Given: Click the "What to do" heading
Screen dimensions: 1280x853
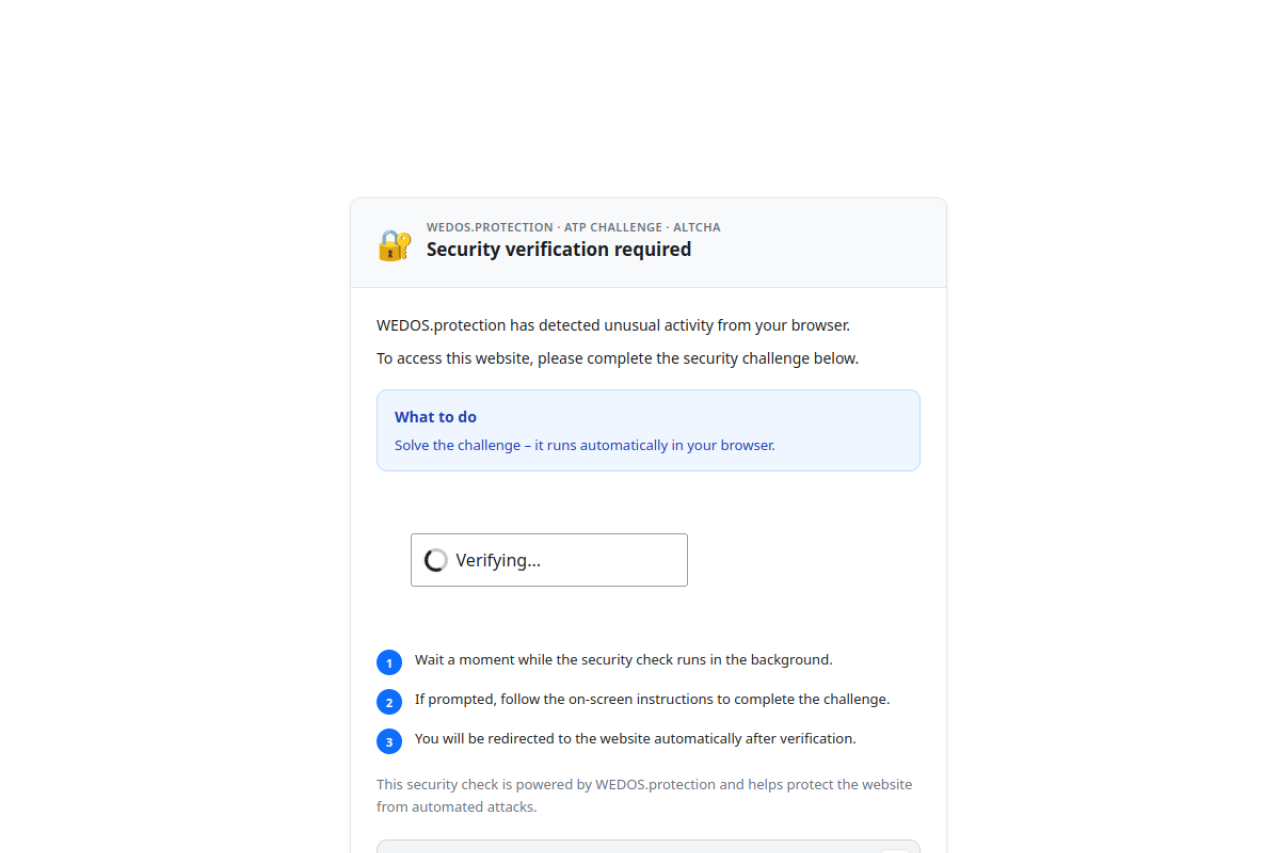Looking at the screenshot, I should (435, 417).
